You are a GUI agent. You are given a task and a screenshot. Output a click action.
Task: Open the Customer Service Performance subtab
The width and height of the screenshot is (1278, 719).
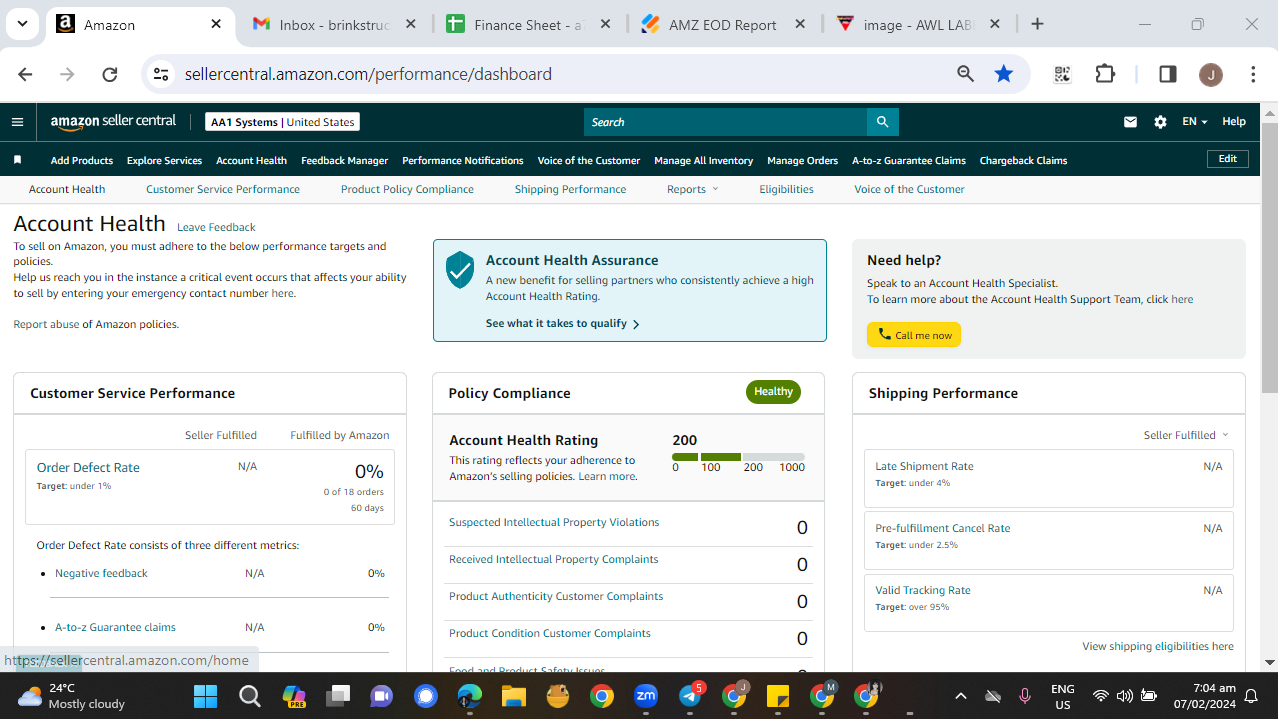coord(223,189)
